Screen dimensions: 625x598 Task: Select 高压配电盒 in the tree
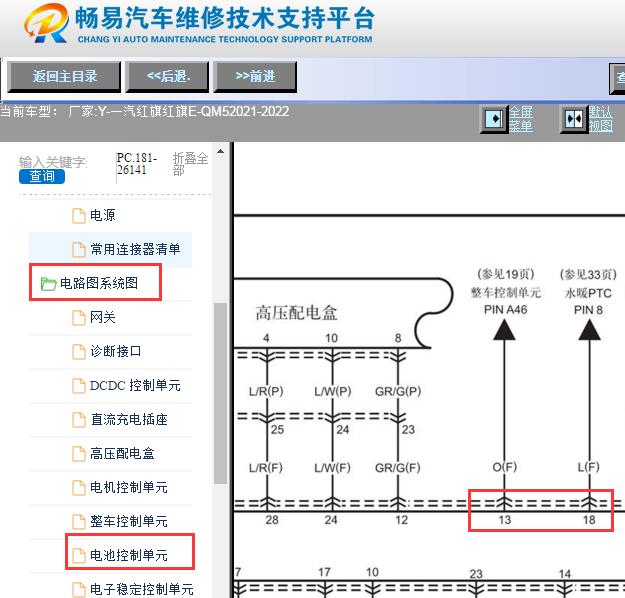click(x=122, y=453)
